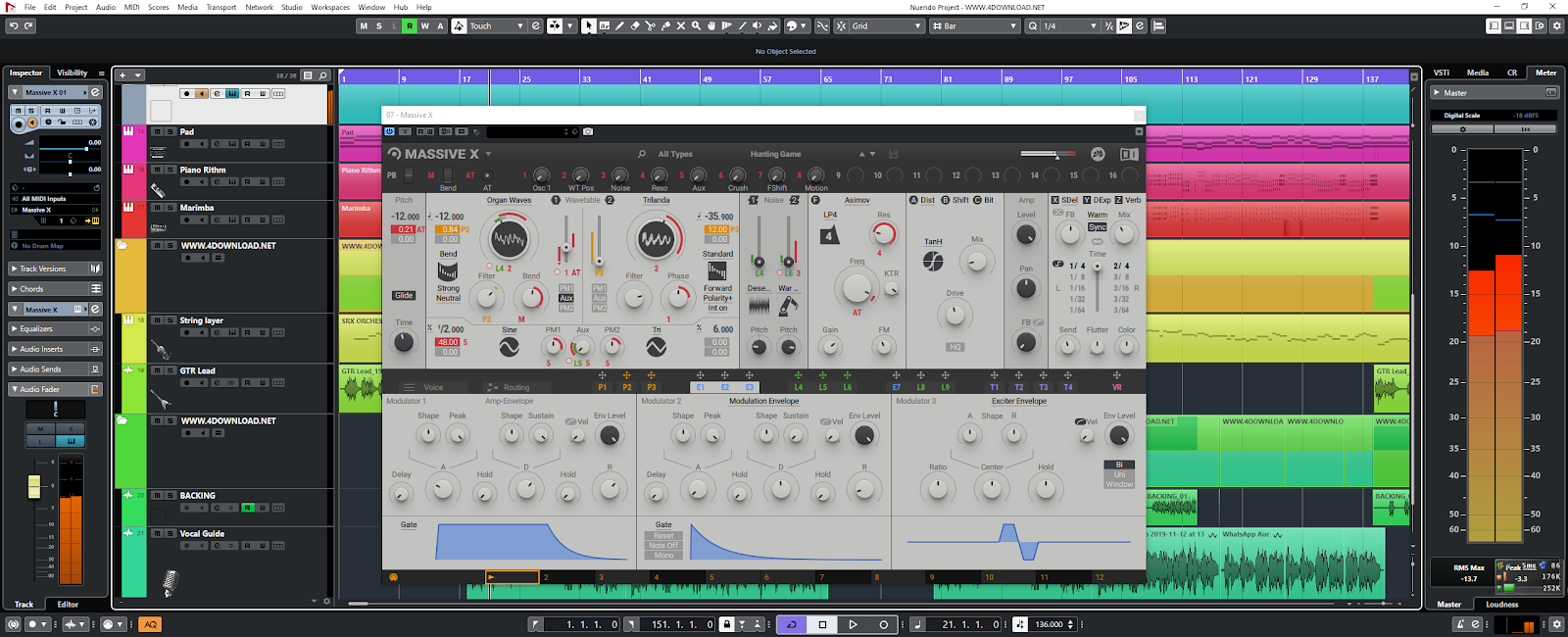
Task: Select the Zoom magnifier tool
Action: 697,26
